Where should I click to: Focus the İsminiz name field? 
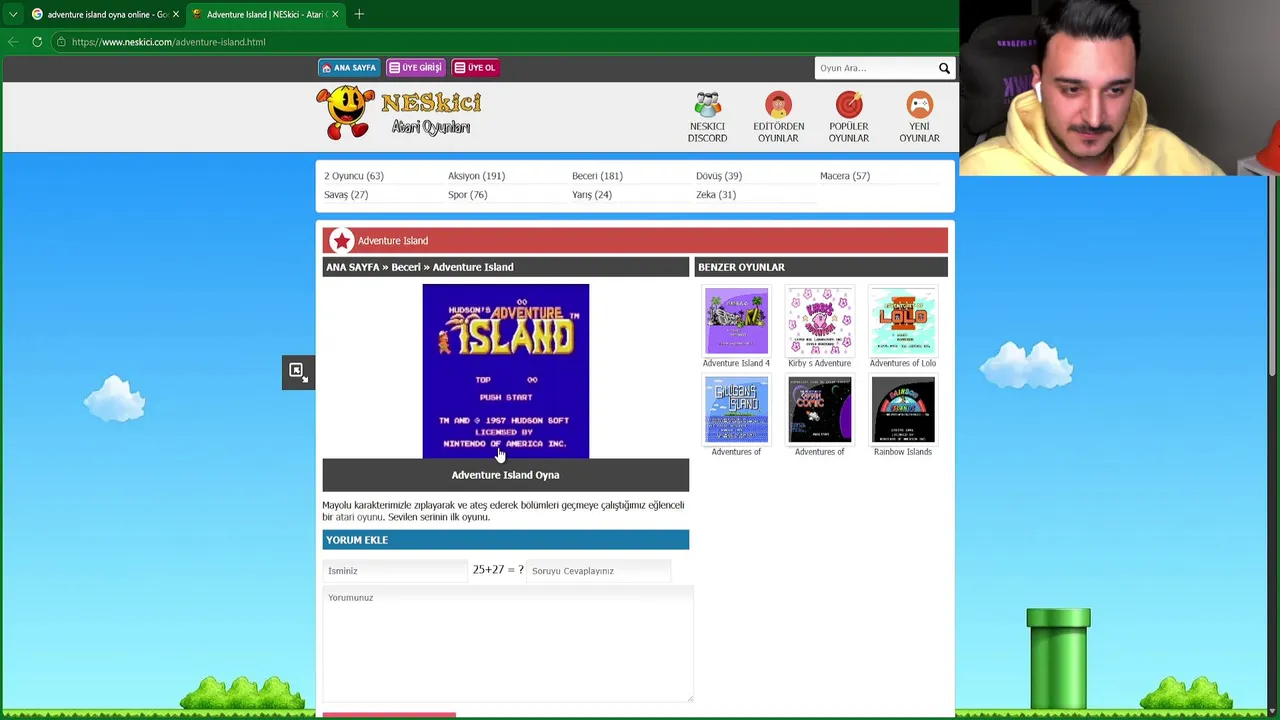click(394, 571)
